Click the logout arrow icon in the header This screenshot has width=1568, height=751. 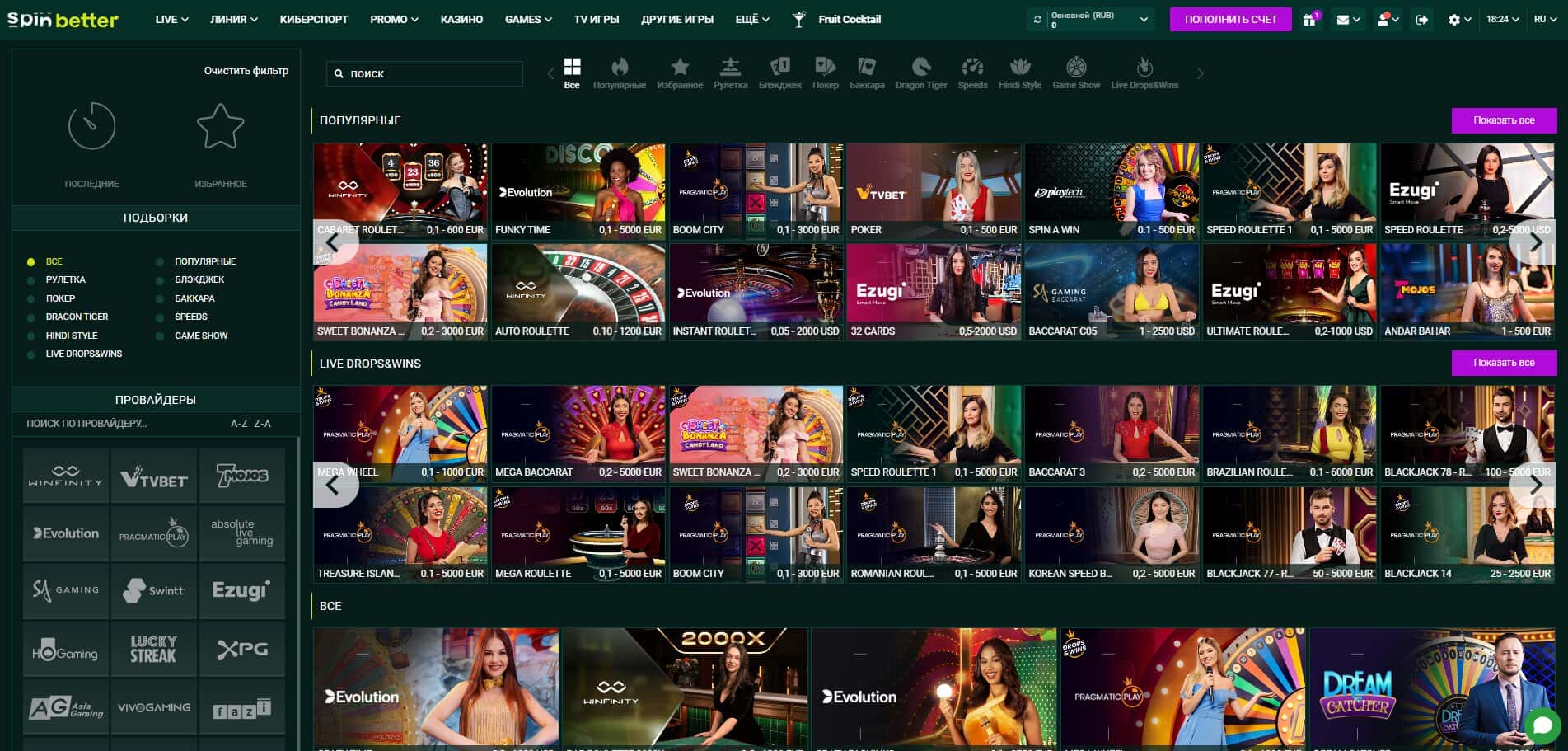tap(1422, 19)
